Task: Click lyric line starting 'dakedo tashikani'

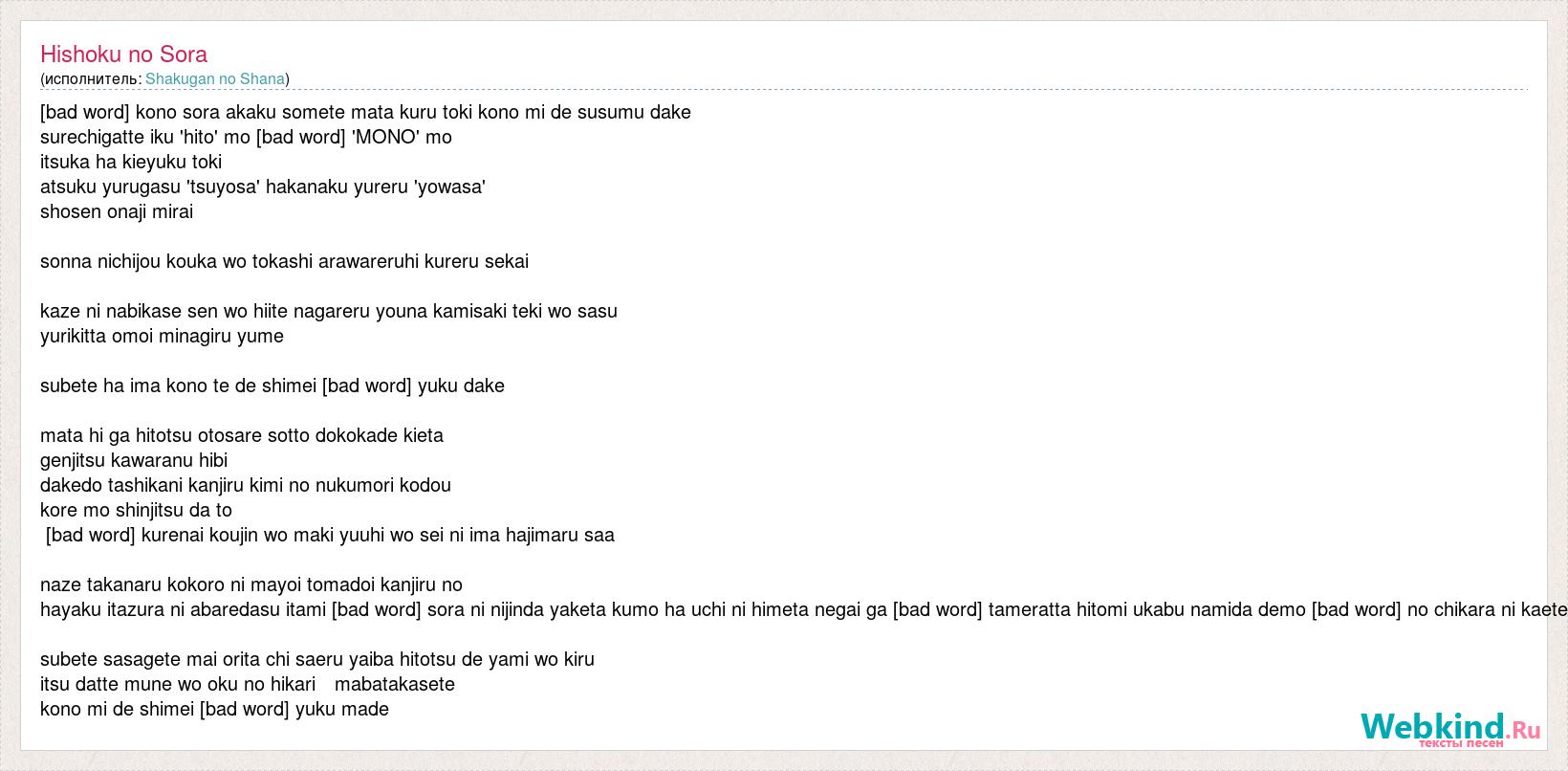Action: click(x=246, y=485)
